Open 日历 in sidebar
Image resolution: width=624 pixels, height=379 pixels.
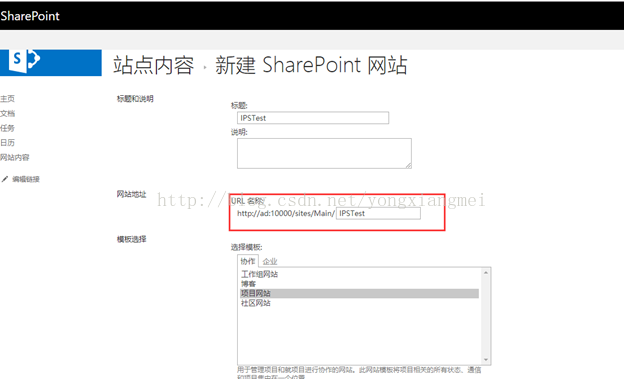tap(8, 143)
